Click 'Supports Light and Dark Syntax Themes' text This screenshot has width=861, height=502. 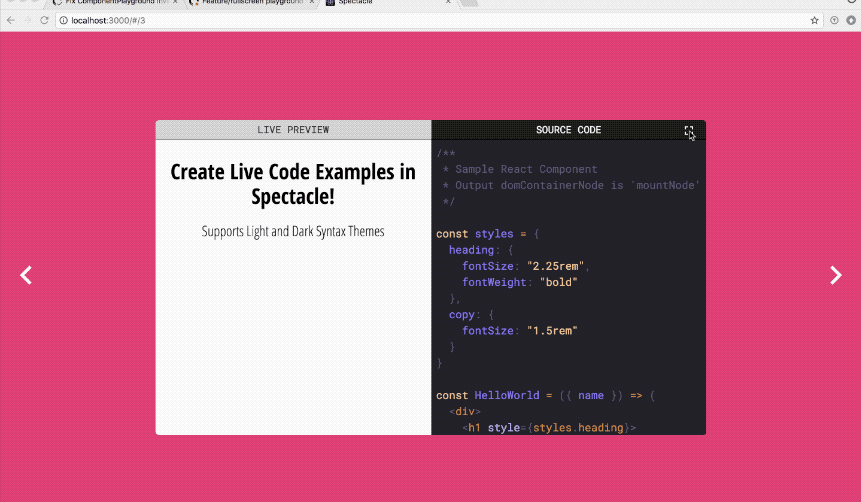pyautogui.click(x=293, y=231)
